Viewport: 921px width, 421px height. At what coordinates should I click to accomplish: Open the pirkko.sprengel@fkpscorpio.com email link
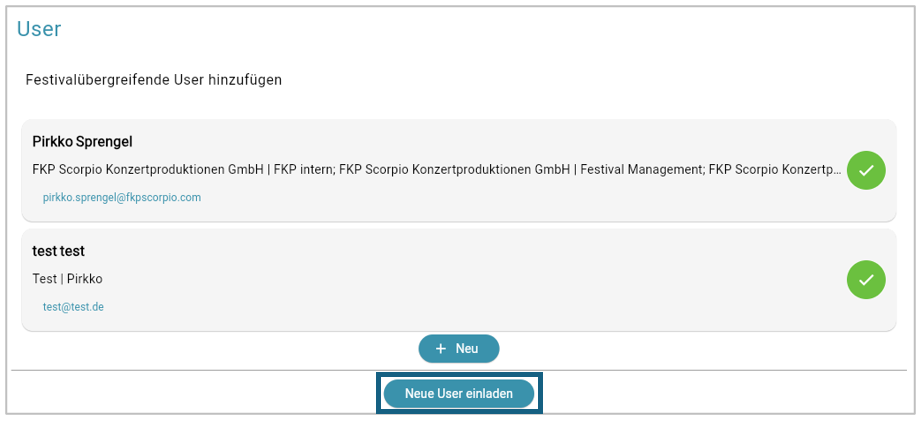pyautogui.click(x=122, y=197)
